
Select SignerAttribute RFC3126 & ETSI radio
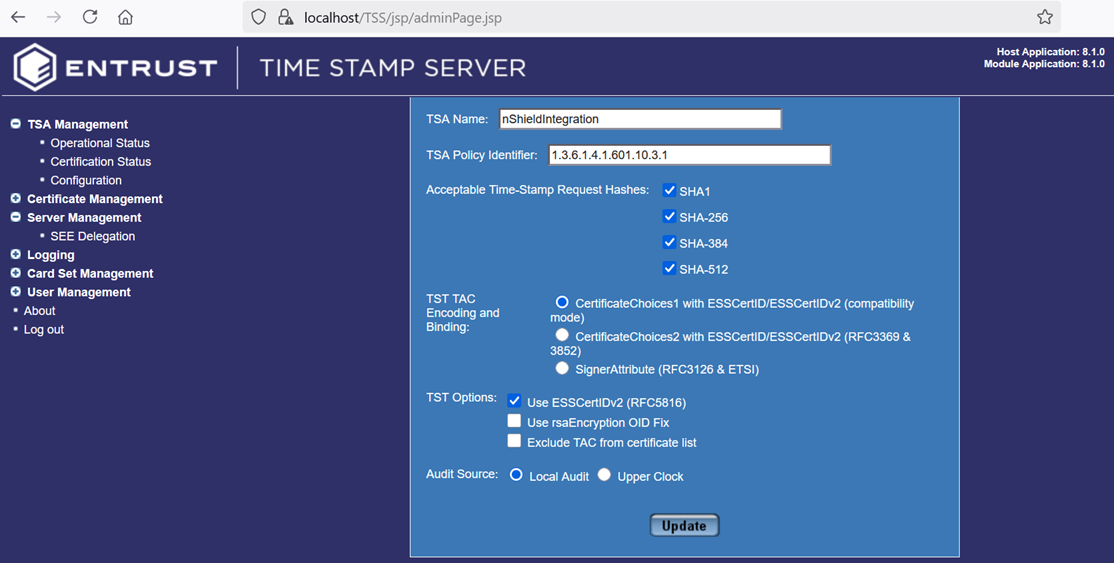(x=562, y=368)
